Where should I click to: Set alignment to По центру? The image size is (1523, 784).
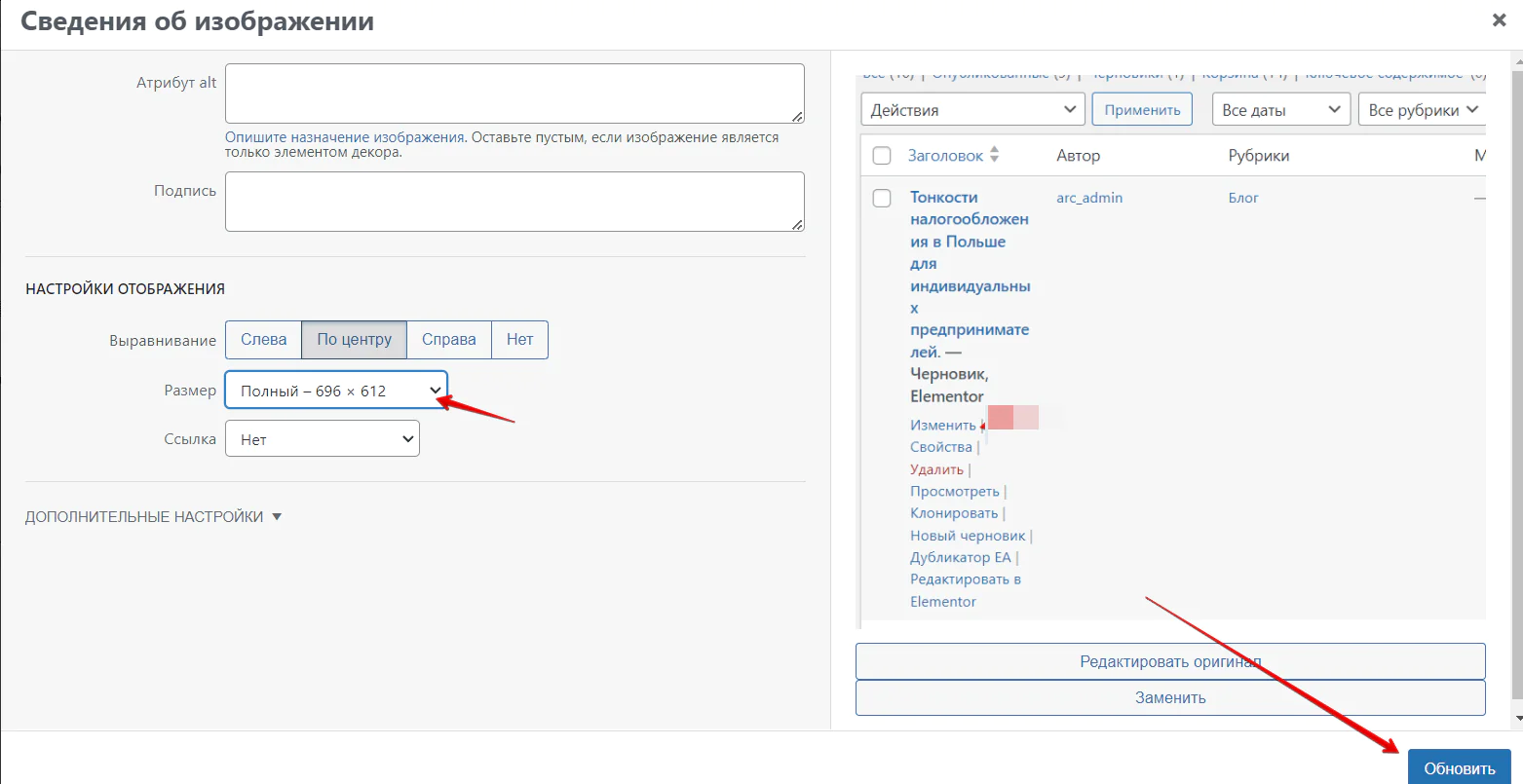[354, 340]
